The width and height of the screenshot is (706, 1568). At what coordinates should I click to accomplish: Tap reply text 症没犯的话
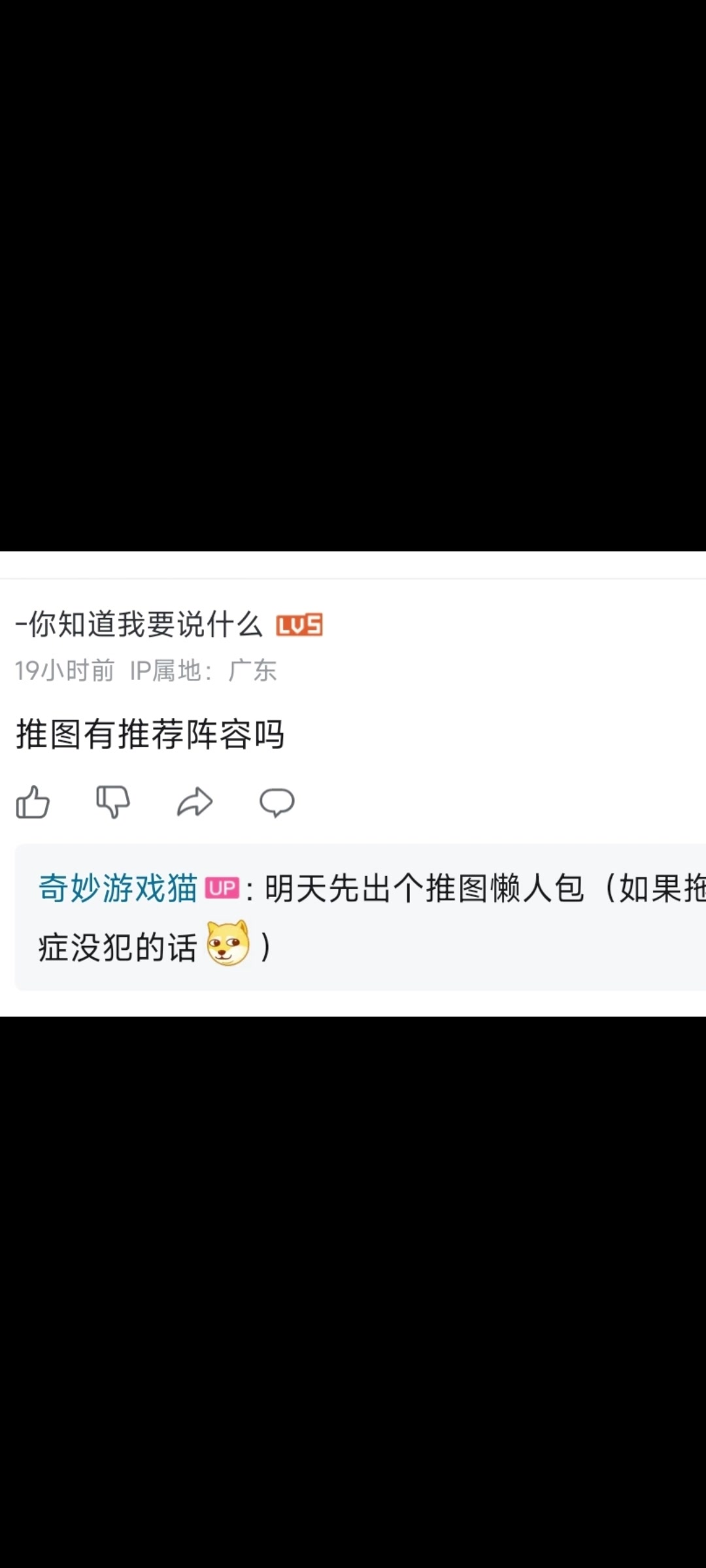click(x=118, y=947)
